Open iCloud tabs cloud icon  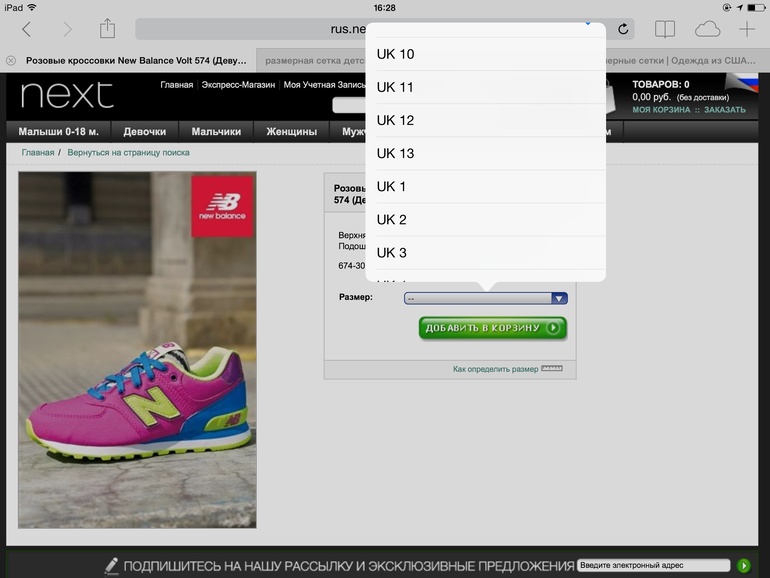tap(707, 29)
